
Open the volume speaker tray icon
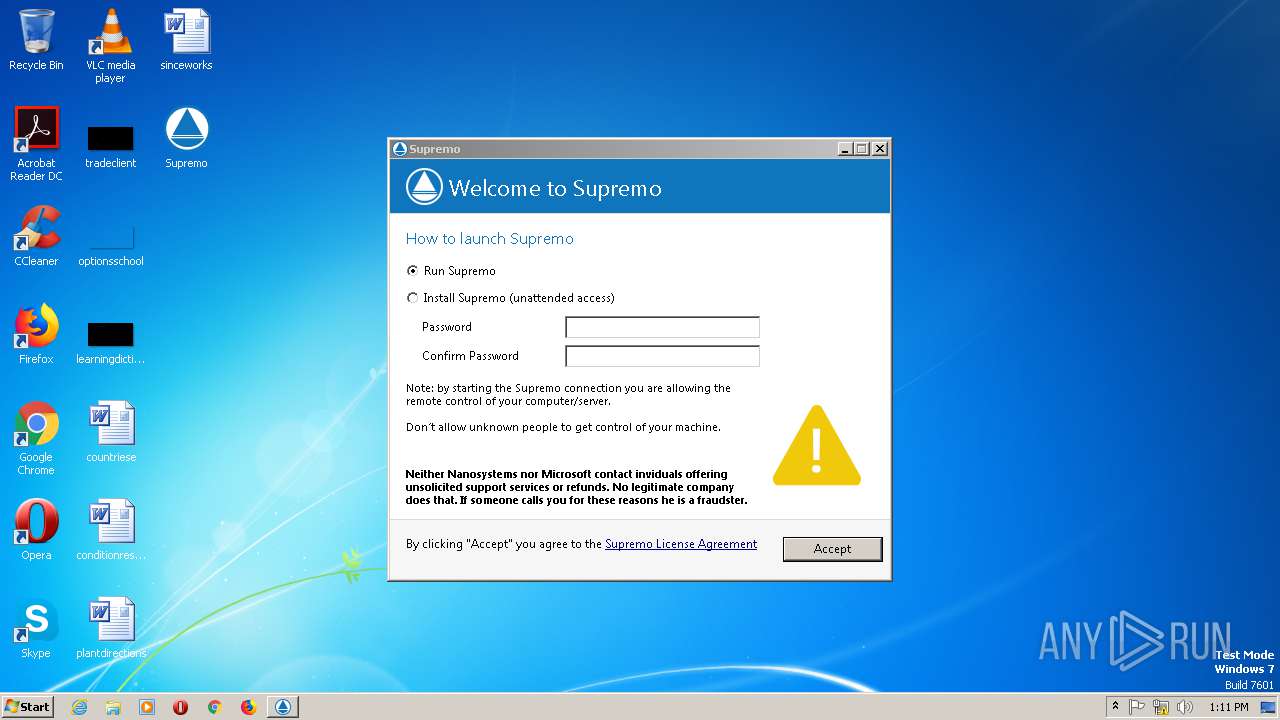pos(1185,707)
